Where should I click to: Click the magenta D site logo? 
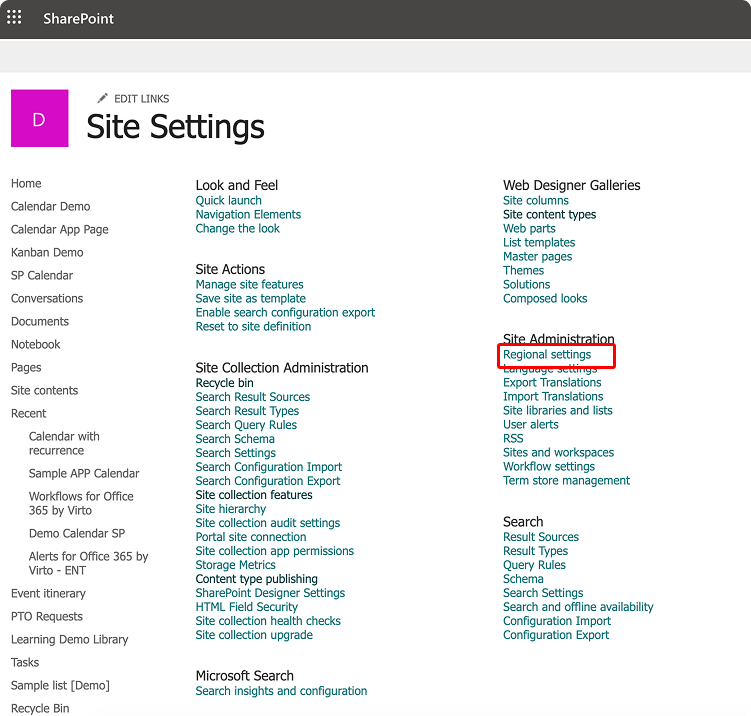(x=39, y=119)
